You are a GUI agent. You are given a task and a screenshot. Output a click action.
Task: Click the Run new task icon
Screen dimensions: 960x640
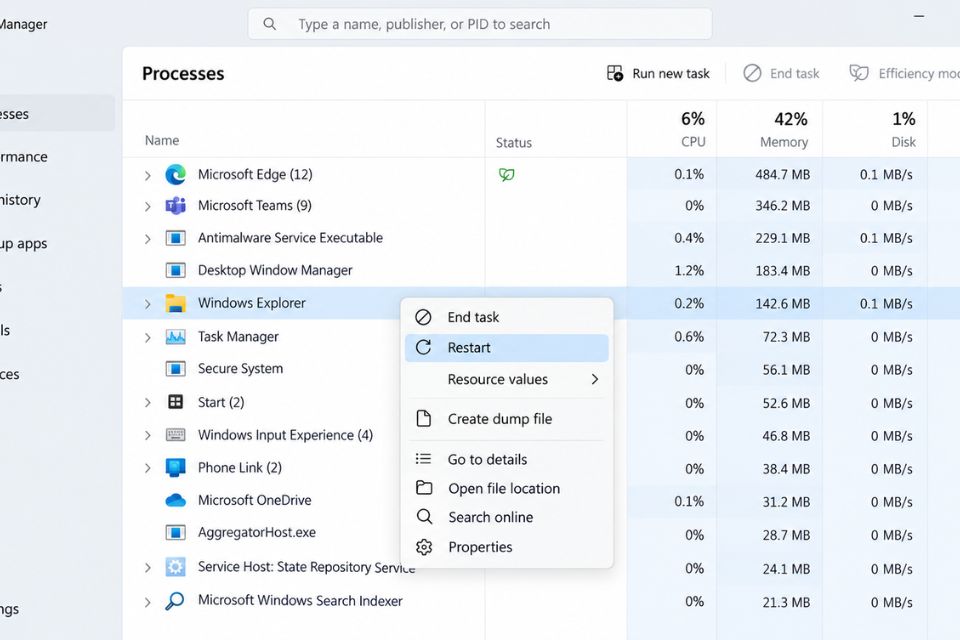coord(615,73)
